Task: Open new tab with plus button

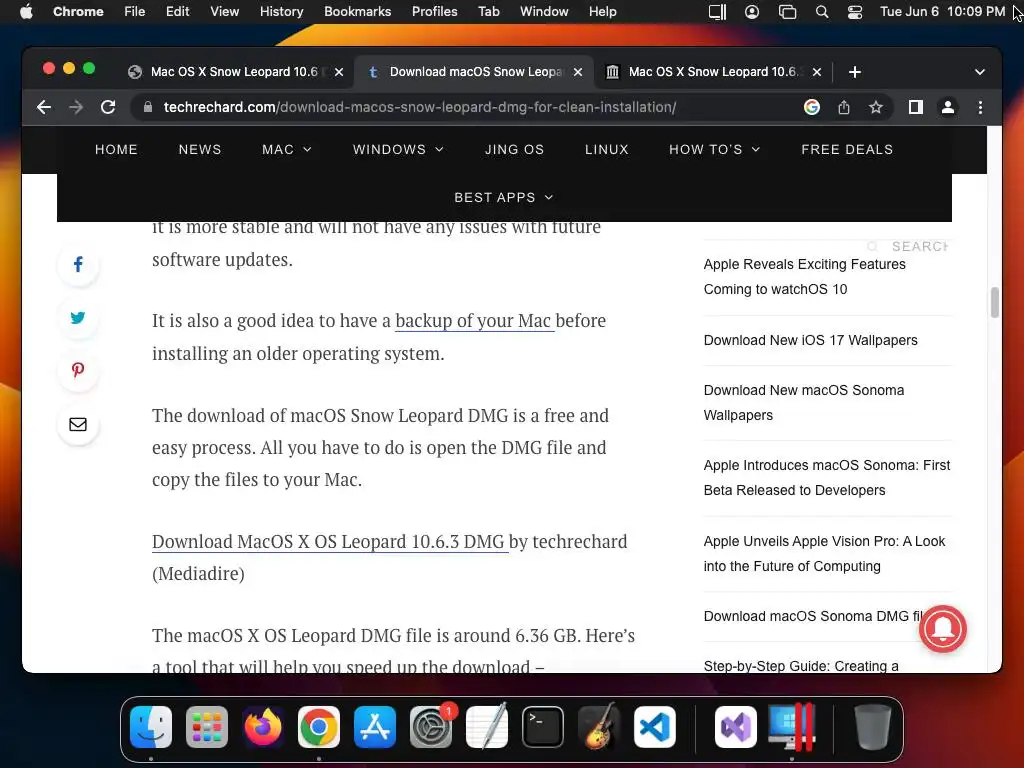Action: [854, 72]
